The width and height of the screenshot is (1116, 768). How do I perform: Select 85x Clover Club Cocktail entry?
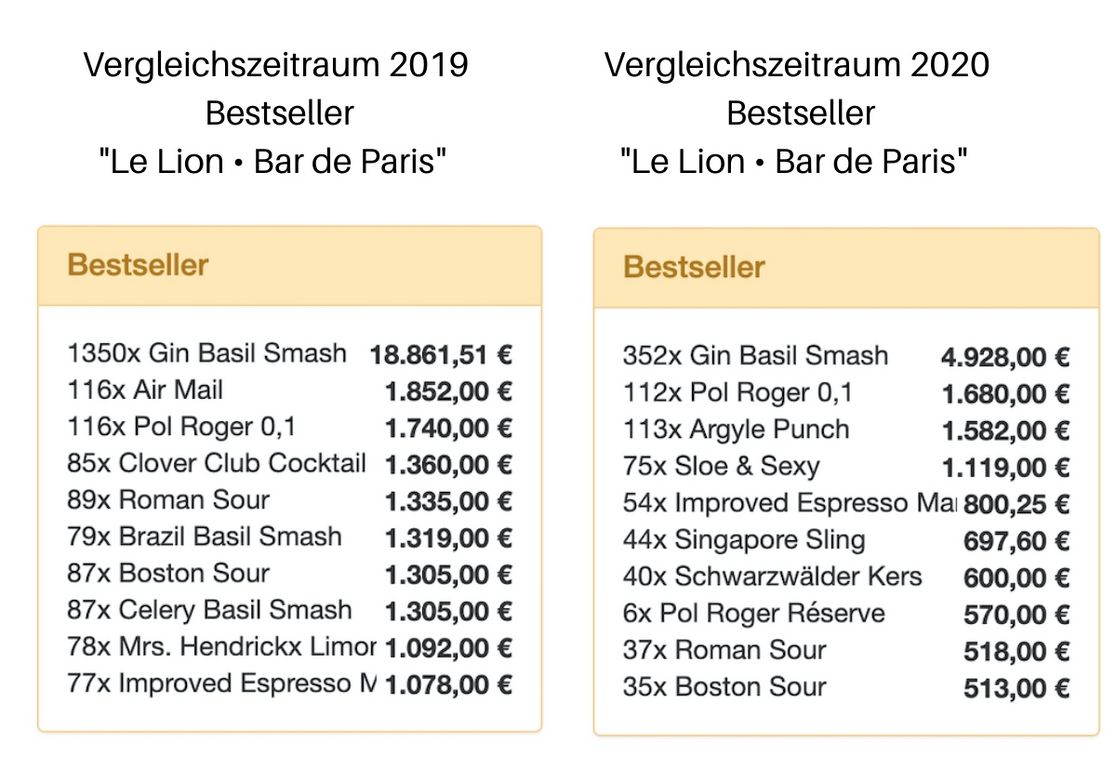tap(217, 464)
